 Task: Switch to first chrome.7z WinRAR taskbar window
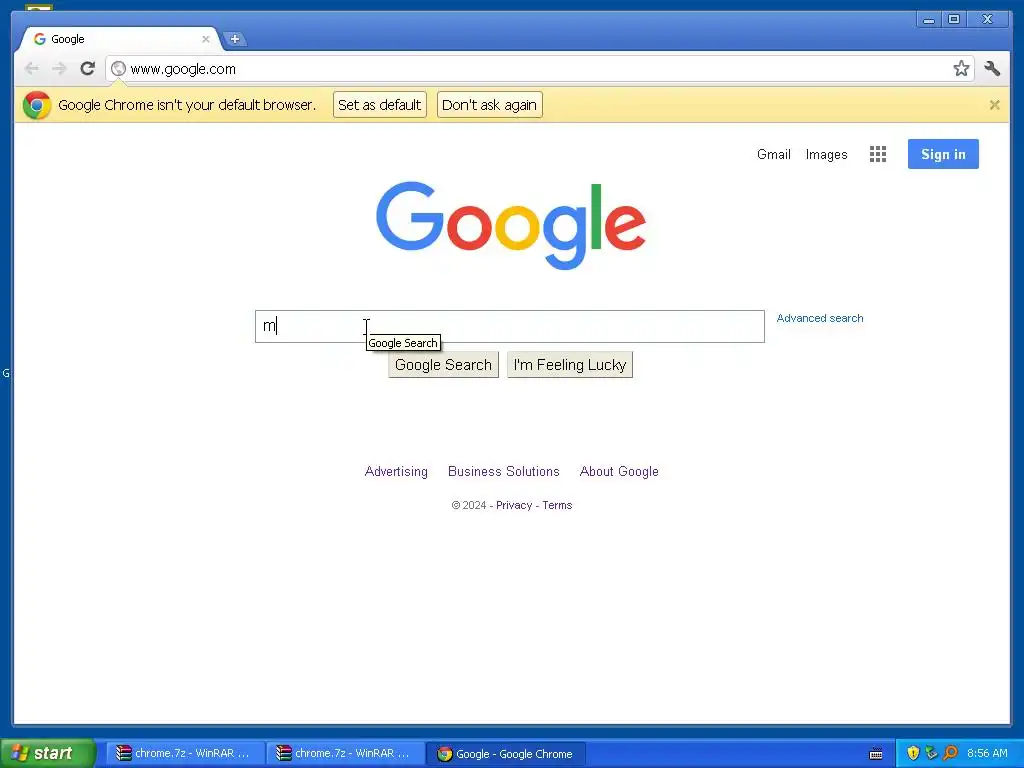point(185,753)
